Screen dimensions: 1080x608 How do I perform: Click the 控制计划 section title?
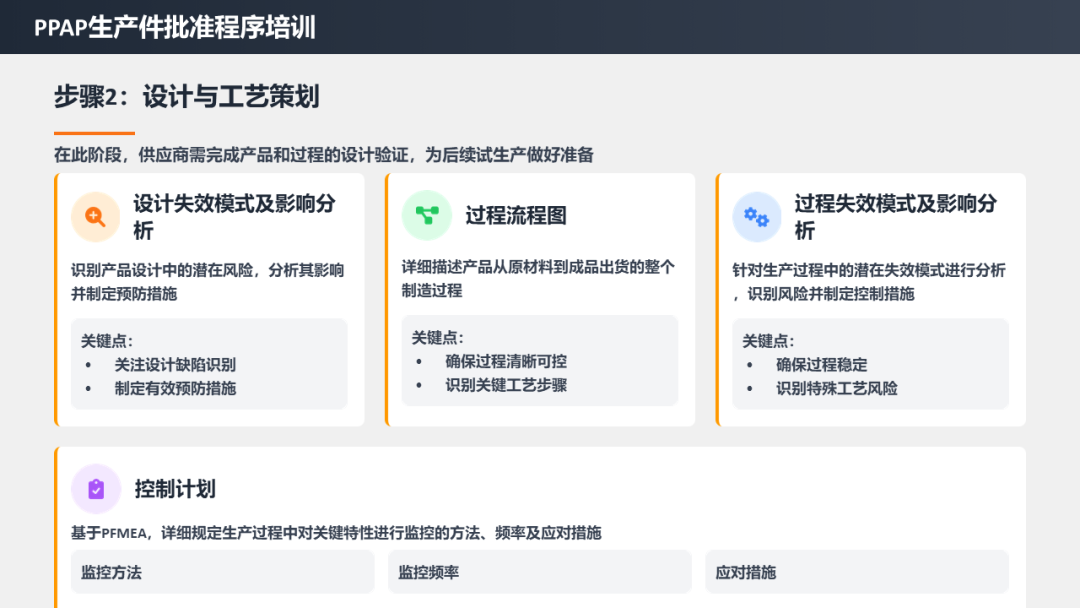(x=175, y=489)
